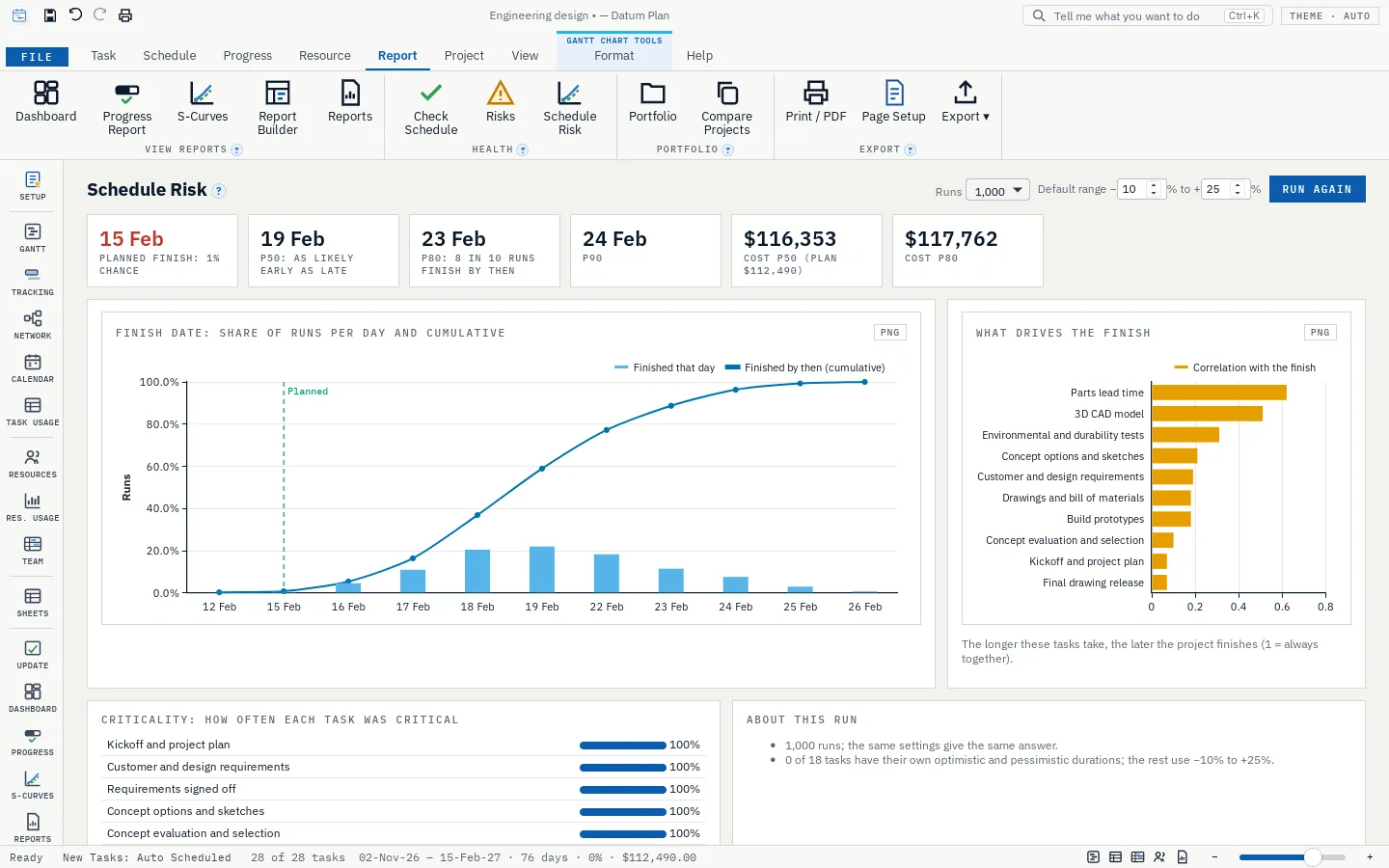Click the Undo arrow in title bar
The height and width of the screenshot is (868, 1389).
click(x=75, y=14)
